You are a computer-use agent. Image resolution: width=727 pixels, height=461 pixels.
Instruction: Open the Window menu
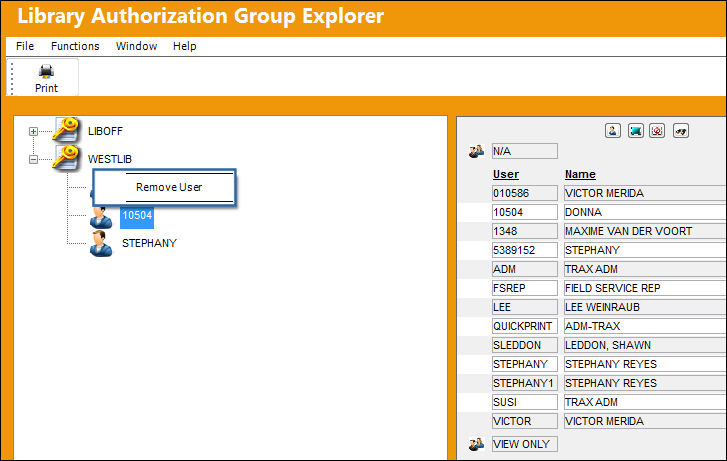click(136, 46)
